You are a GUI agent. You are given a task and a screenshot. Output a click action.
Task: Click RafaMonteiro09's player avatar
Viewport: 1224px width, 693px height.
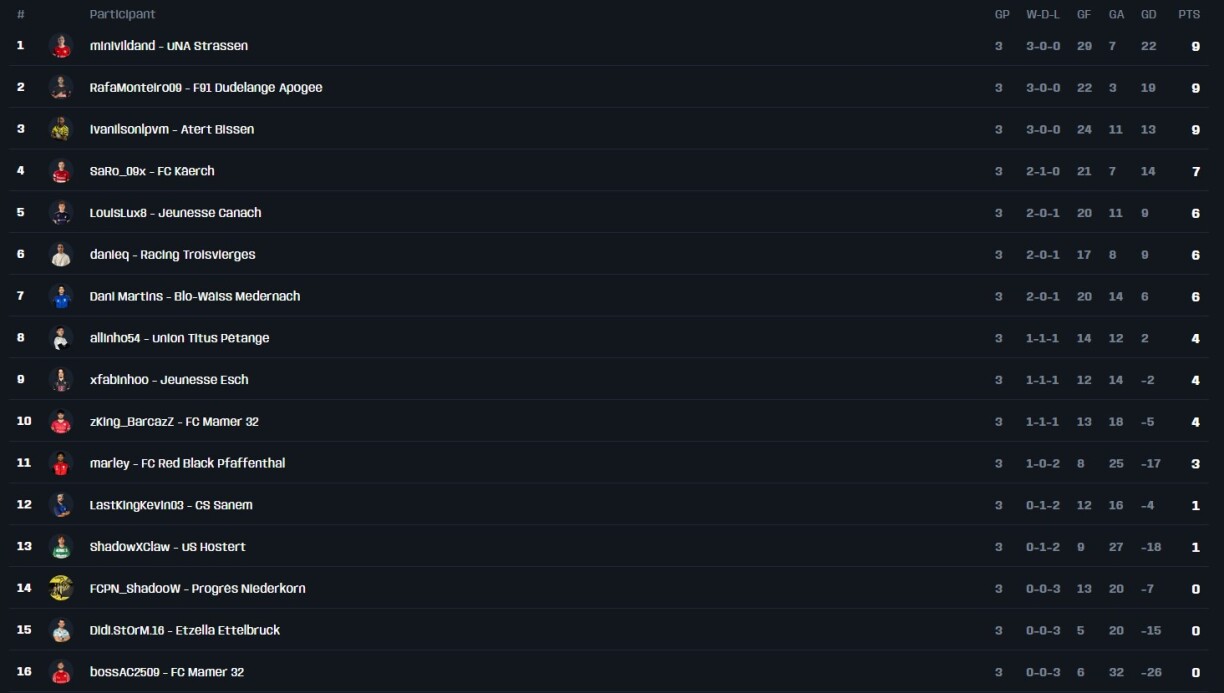coord(61,88)
